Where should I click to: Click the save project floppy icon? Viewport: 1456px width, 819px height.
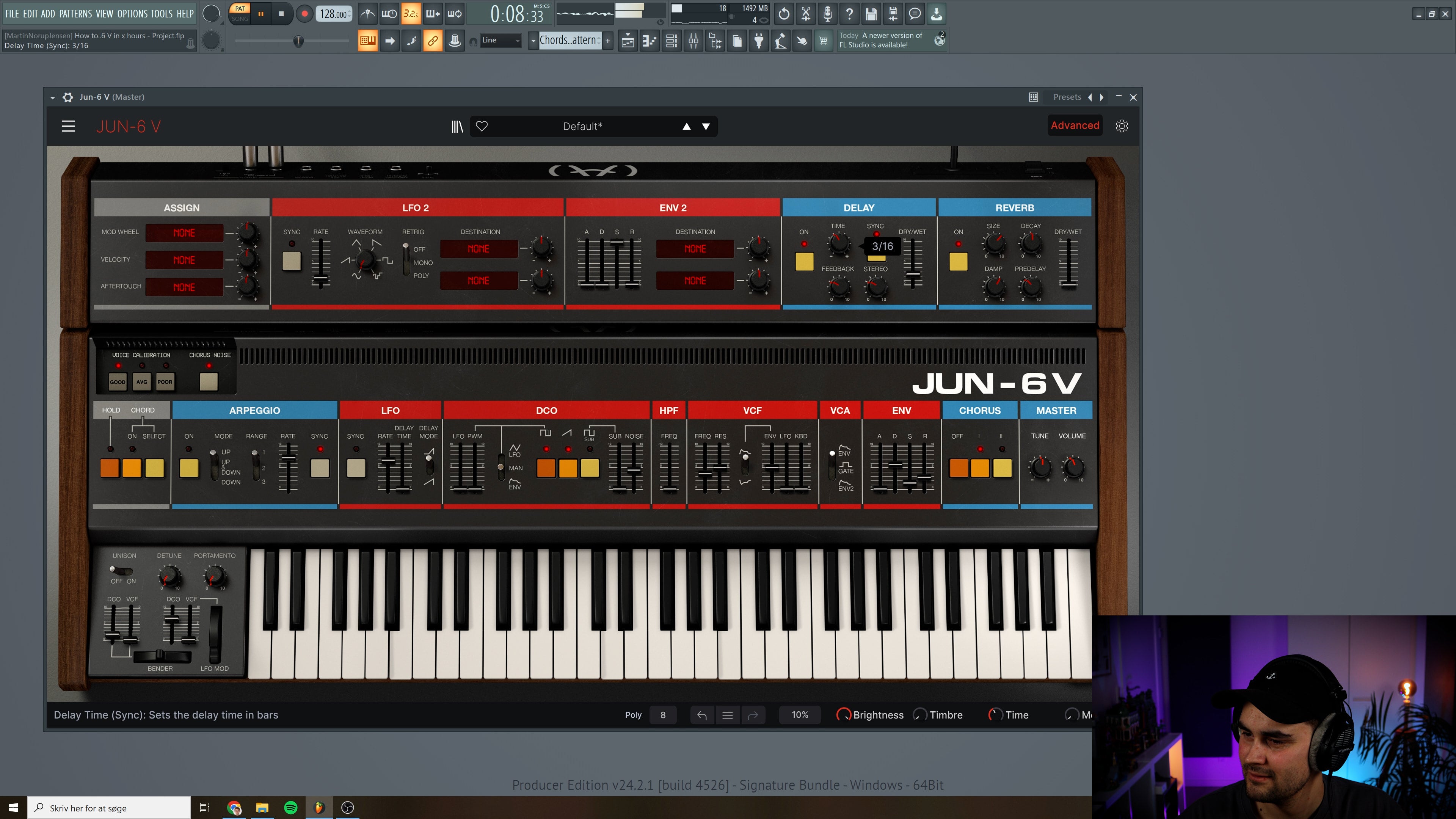point(871,14)
